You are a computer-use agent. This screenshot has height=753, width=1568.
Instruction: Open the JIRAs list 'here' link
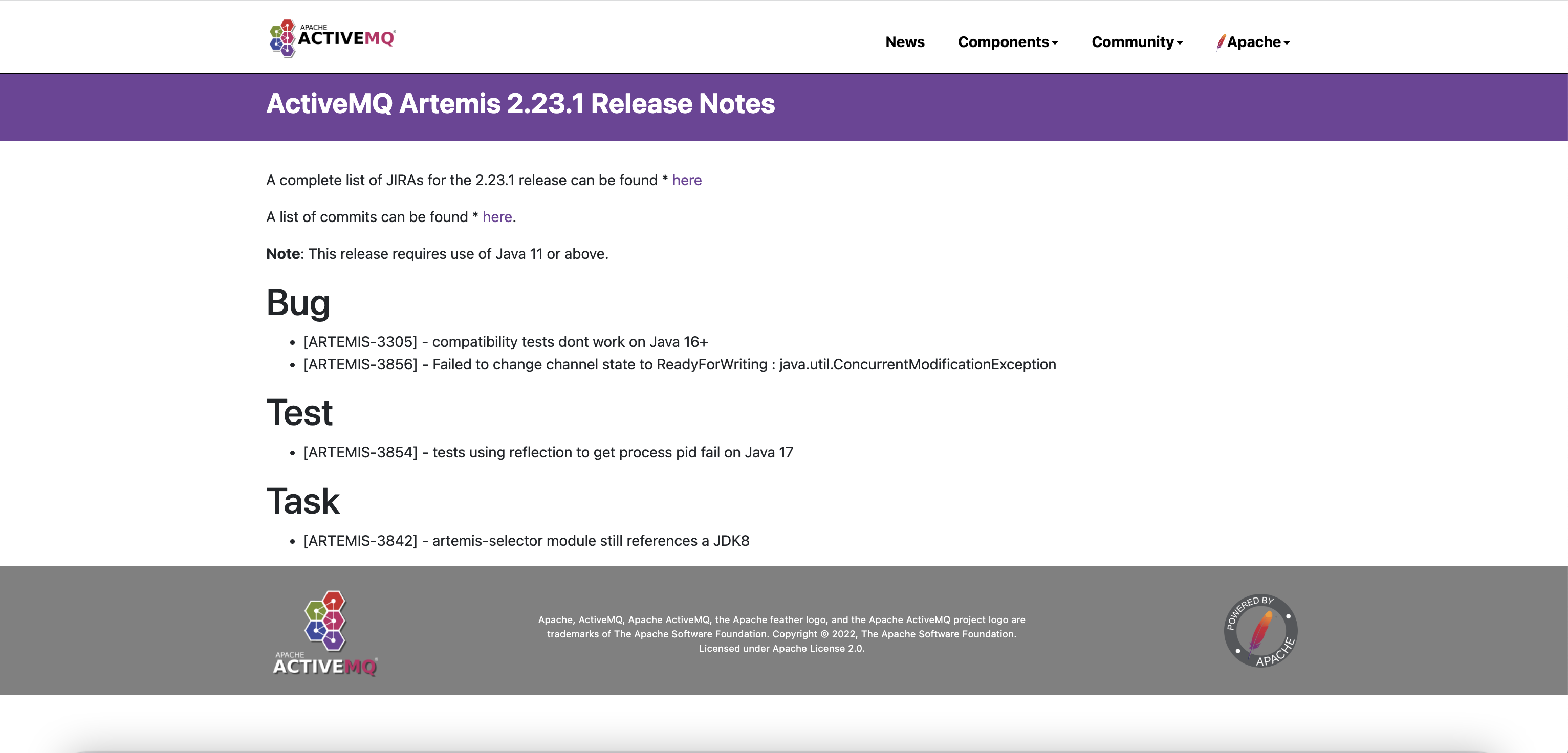[x=687, y=180]
